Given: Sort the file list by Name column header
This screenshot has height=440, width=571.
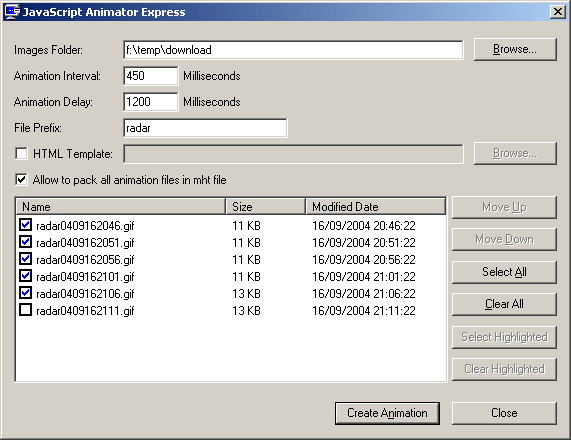Looking at the screenshot, I should pos(120,207).
